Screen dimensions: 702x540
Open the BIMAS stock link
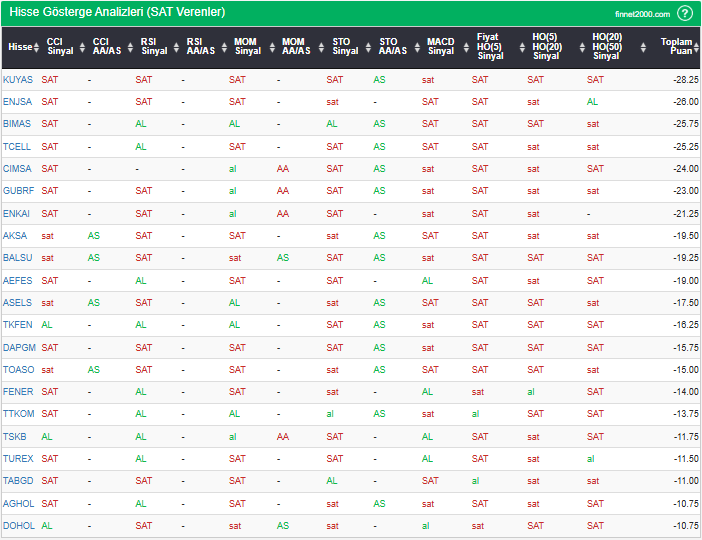[x=17, y=124]
